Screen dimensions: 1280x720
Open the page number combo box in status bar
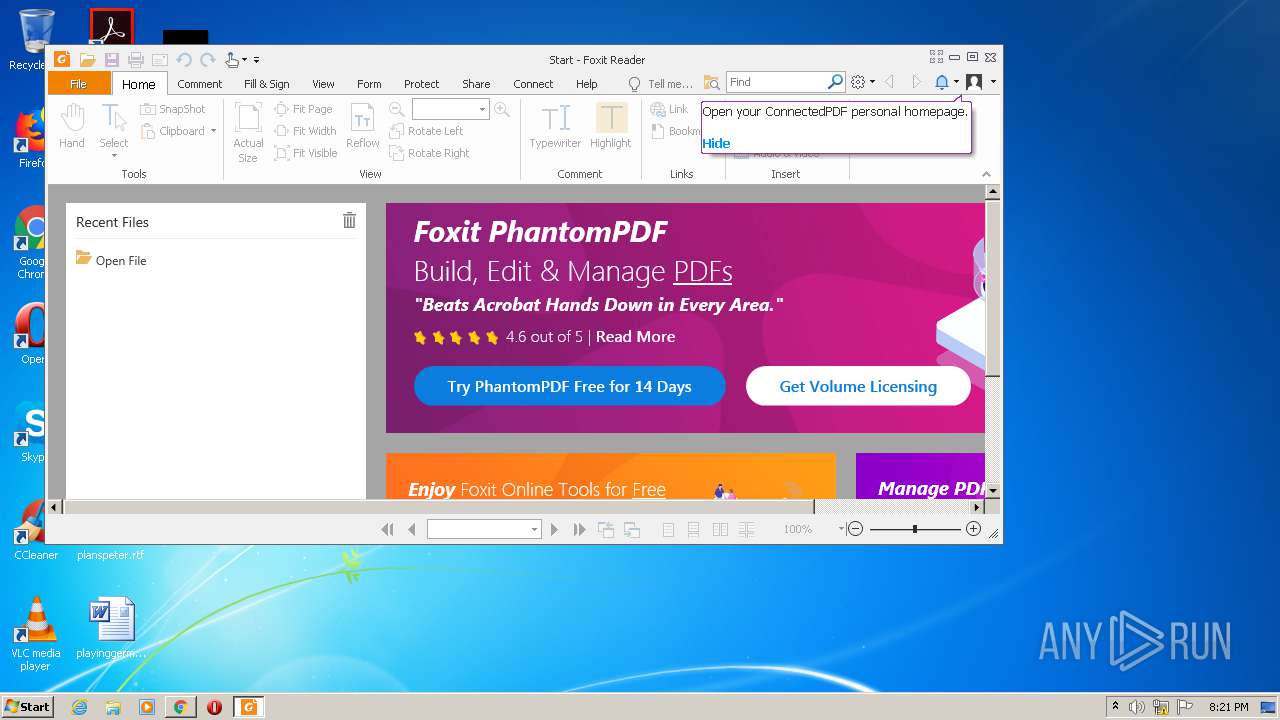[x=484, y=529]
